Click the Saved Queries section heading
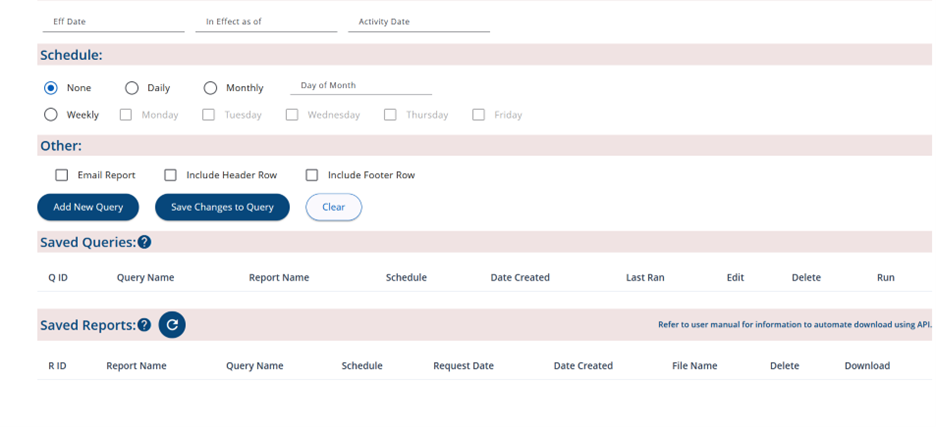Viewport: 936px width, 427px height. [88, 242]
